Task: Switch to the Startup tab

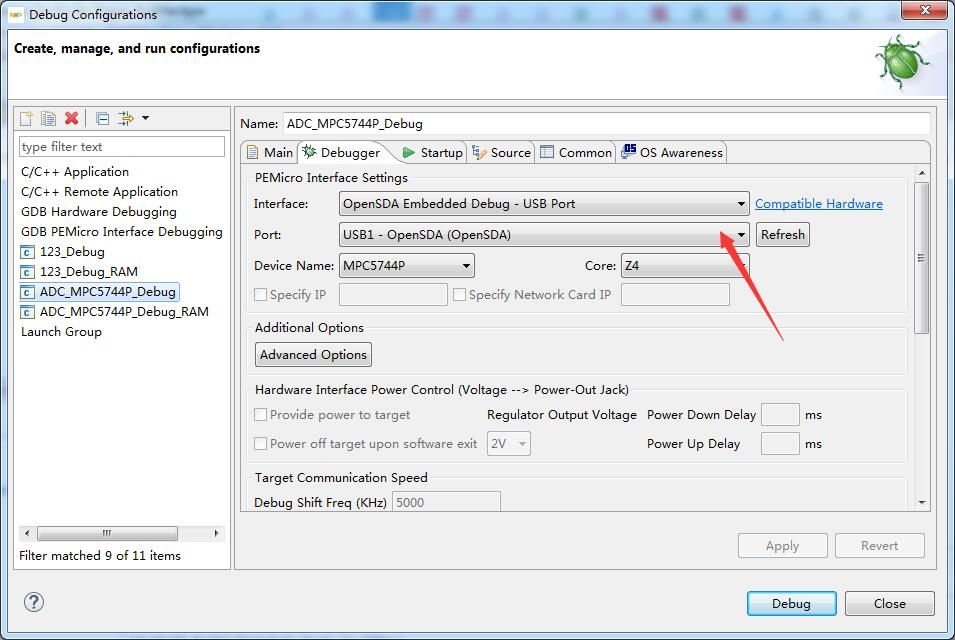Action: point(432,152)
